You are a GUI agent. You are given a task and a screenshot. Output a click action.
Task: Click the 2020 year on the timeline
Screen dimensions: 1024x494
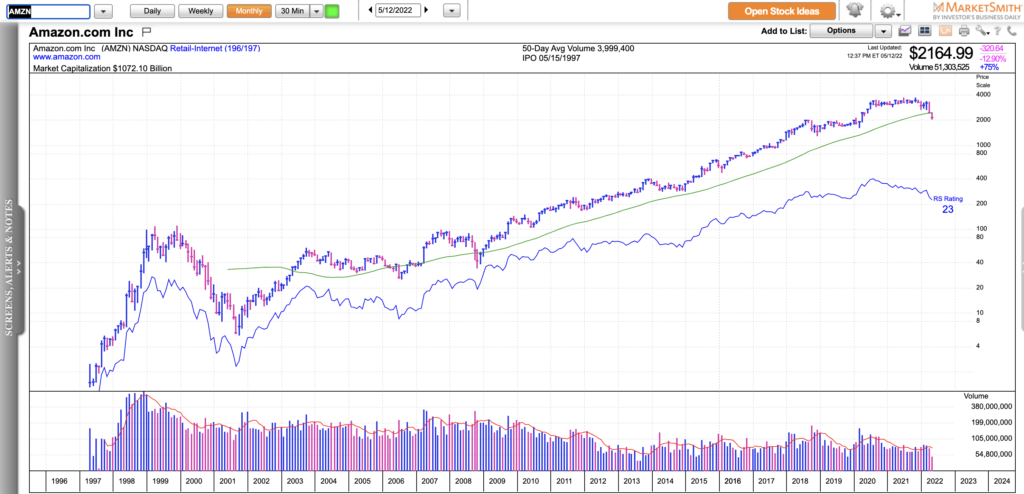[x=869, y=481]
